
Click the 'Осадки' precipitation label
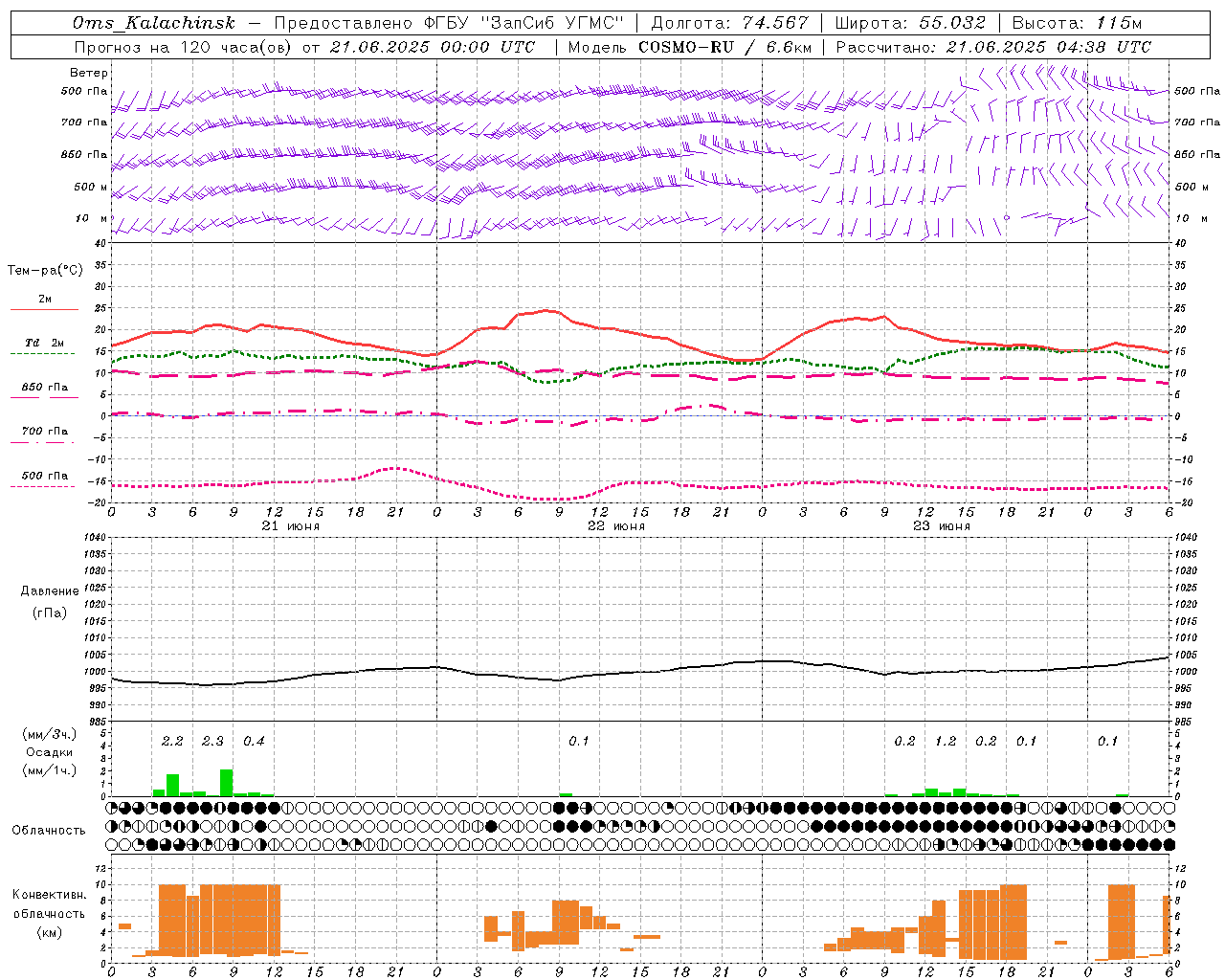click(x=49, y=752)
